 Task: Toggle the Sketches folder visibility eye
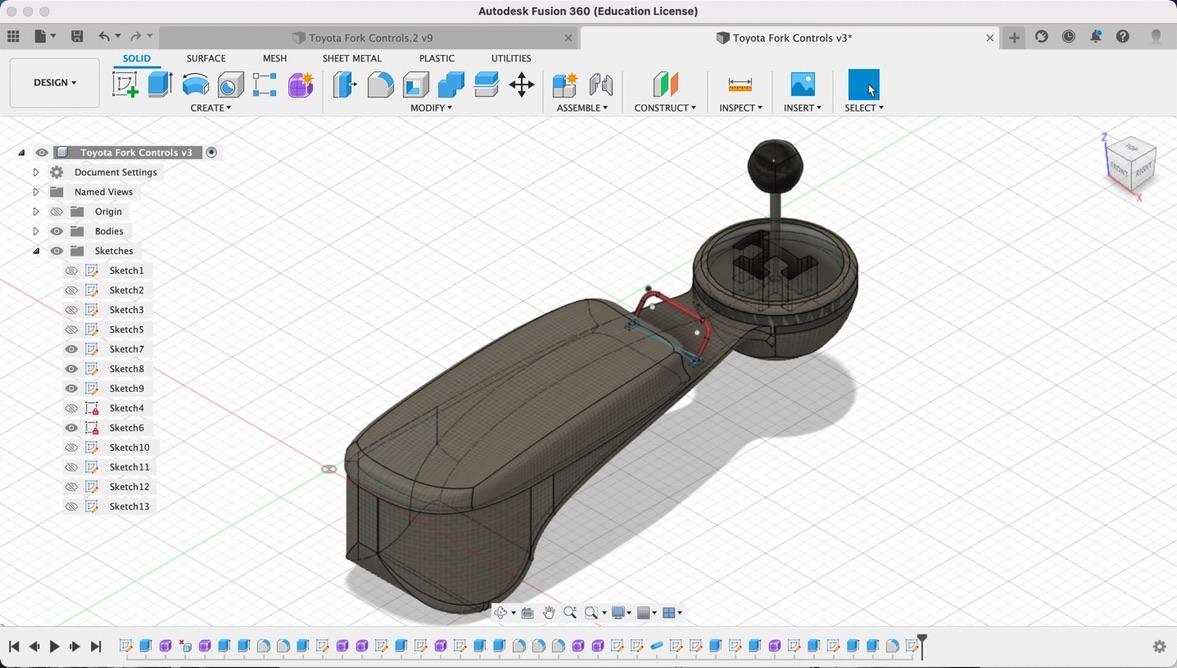click(56, 251)
